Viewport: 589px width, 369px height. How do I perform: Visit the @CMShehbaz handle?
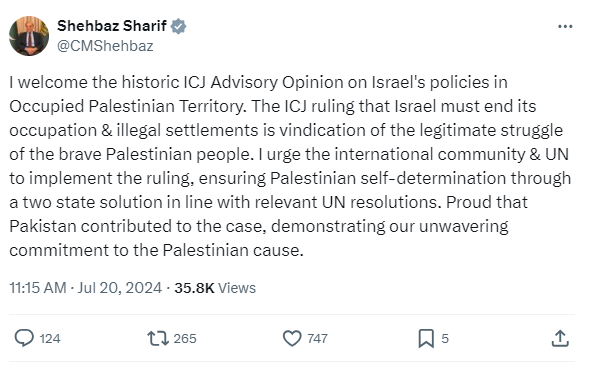coord(105,46)
